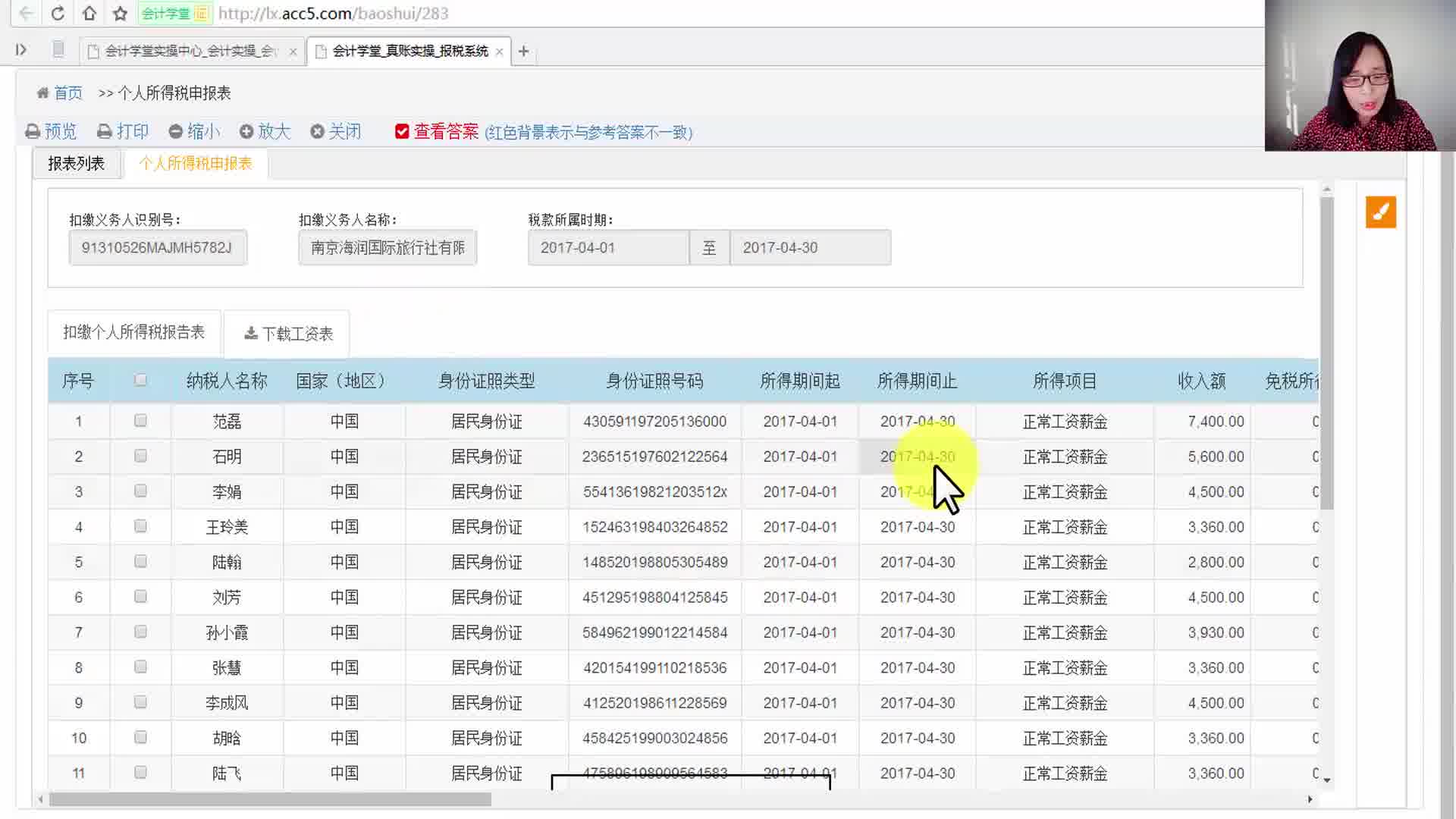Check the checkbox for taxpayer 刘芳
This screenshot has height=819, width=1456.
[x=140, y=597]
